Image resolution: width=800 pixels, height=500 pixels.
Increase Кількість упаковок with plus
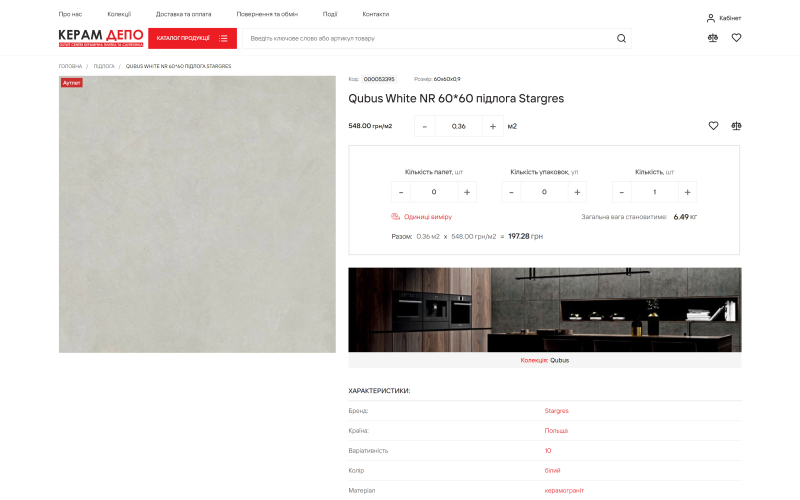click(577, 192)
